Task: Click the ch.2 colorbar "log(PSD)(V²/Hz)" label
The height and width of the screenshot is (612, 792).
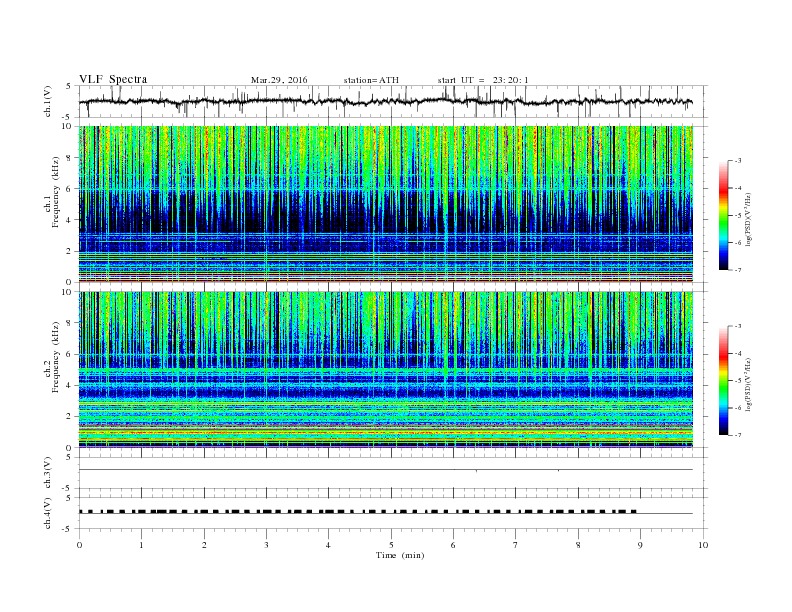Action: [748, 384]
